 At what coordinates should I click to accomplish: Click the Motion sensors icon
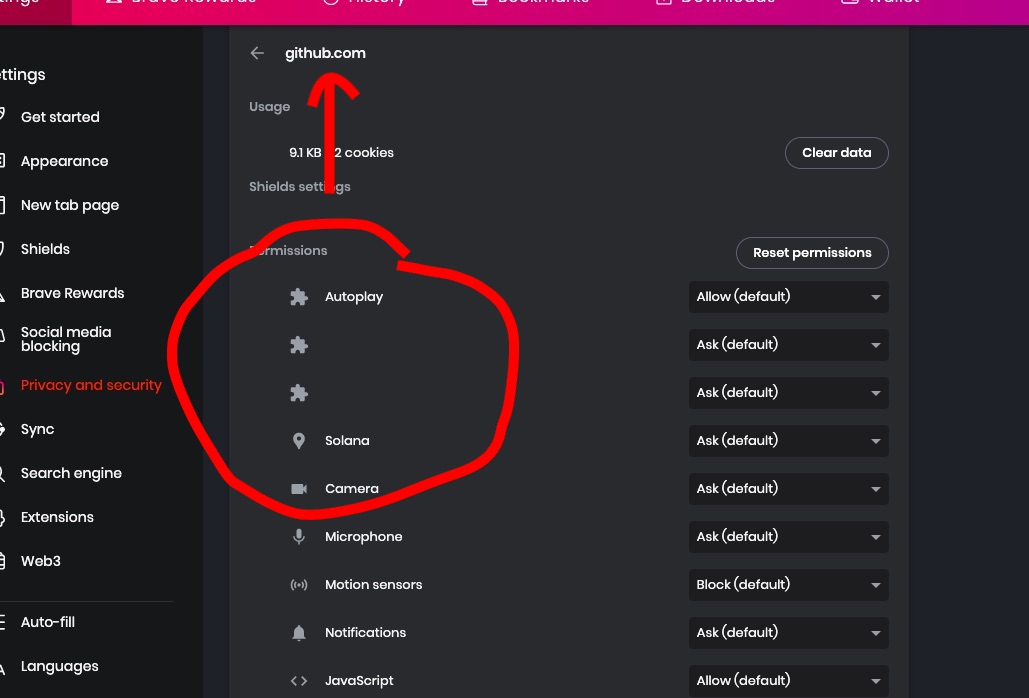299,585
